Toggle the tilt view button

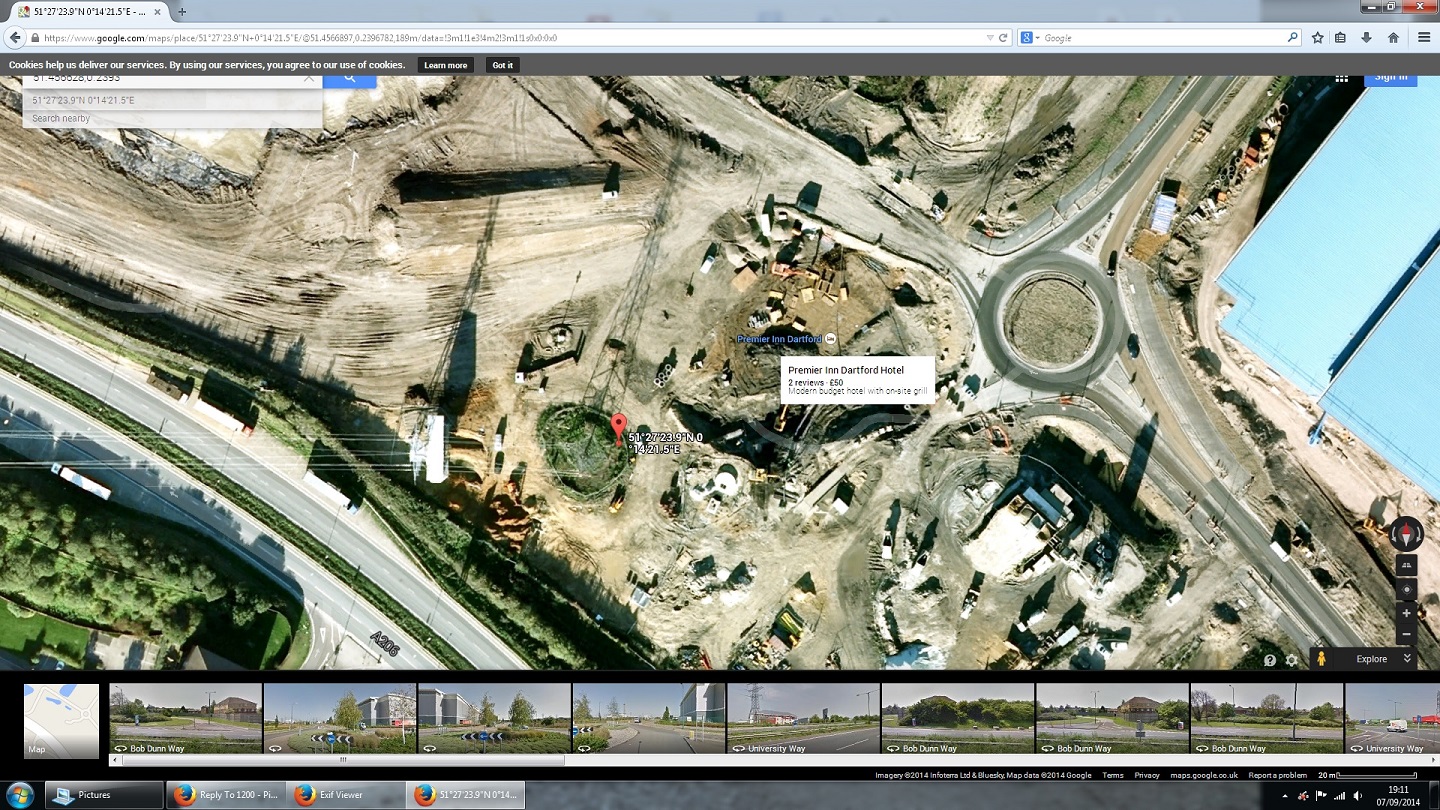click(x=1406, y=565)
